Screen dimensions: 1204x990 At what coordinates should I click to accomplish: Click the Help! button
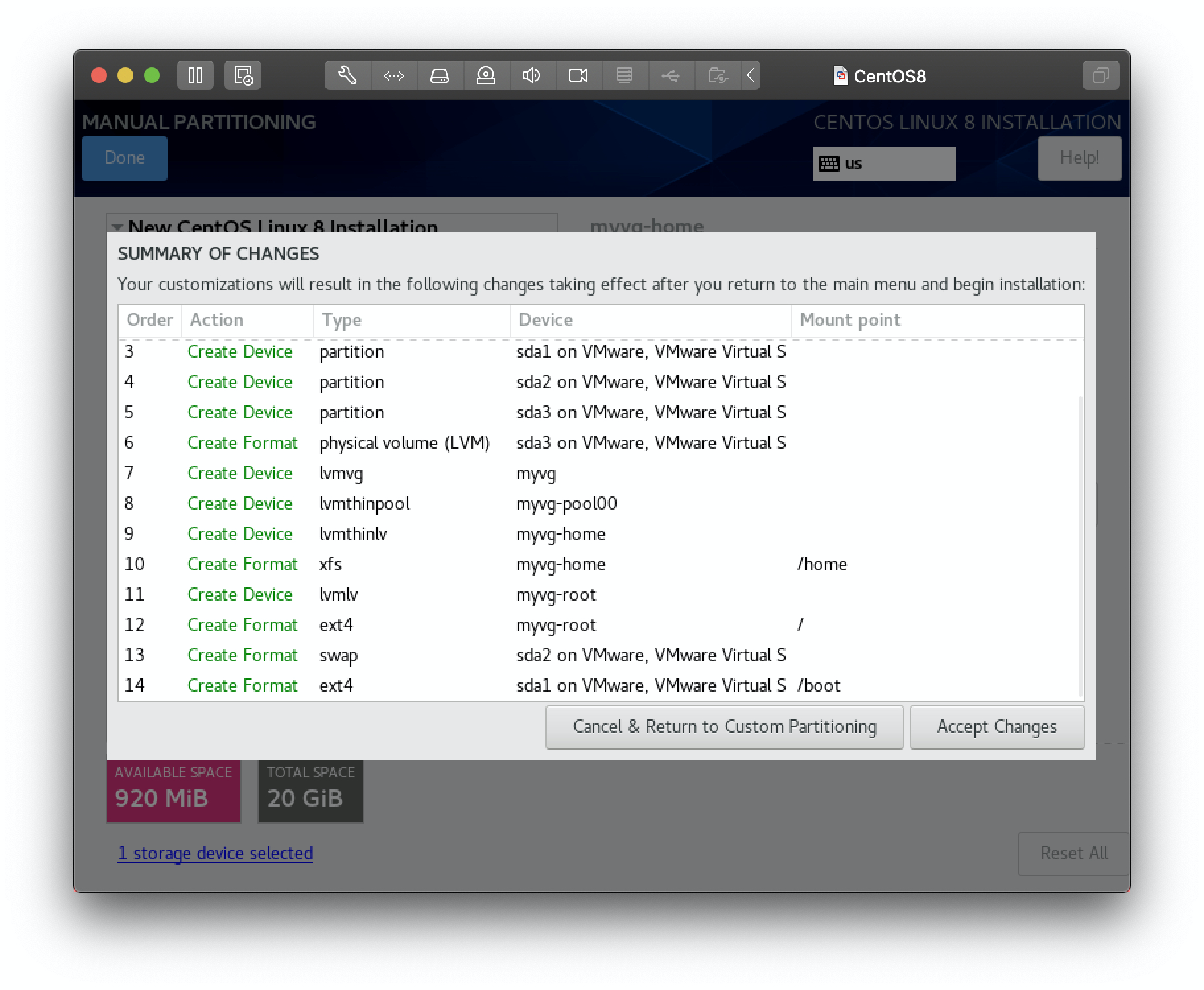tap(1079, 158)
